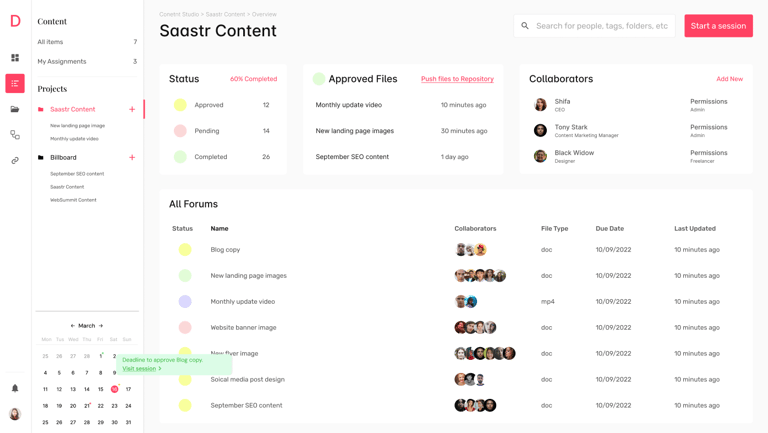
Task: Select the content list icon in sidebar
Action: click(15, 84)
